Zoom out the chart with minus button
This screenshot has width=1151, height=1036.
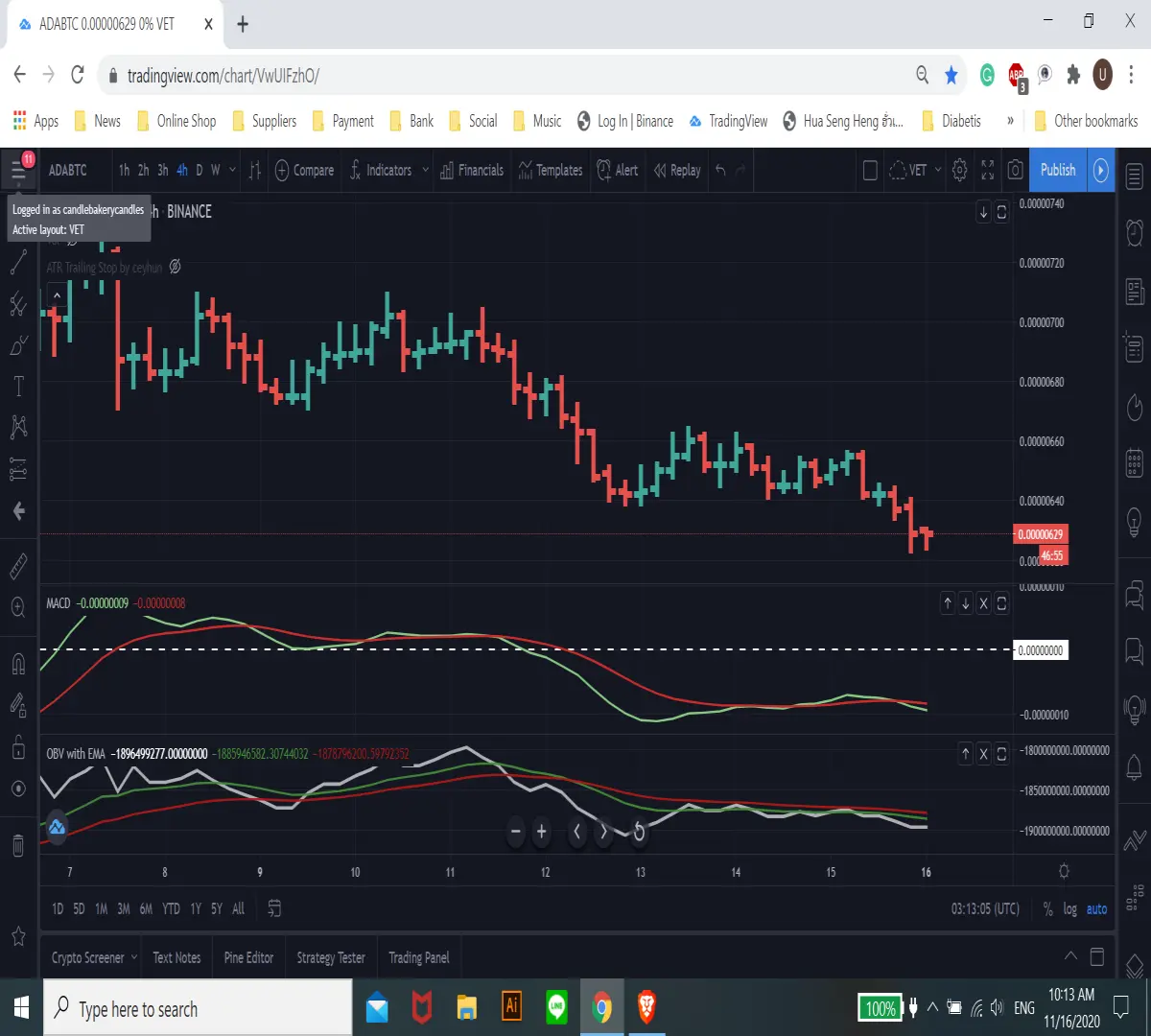tap(516, 832)
